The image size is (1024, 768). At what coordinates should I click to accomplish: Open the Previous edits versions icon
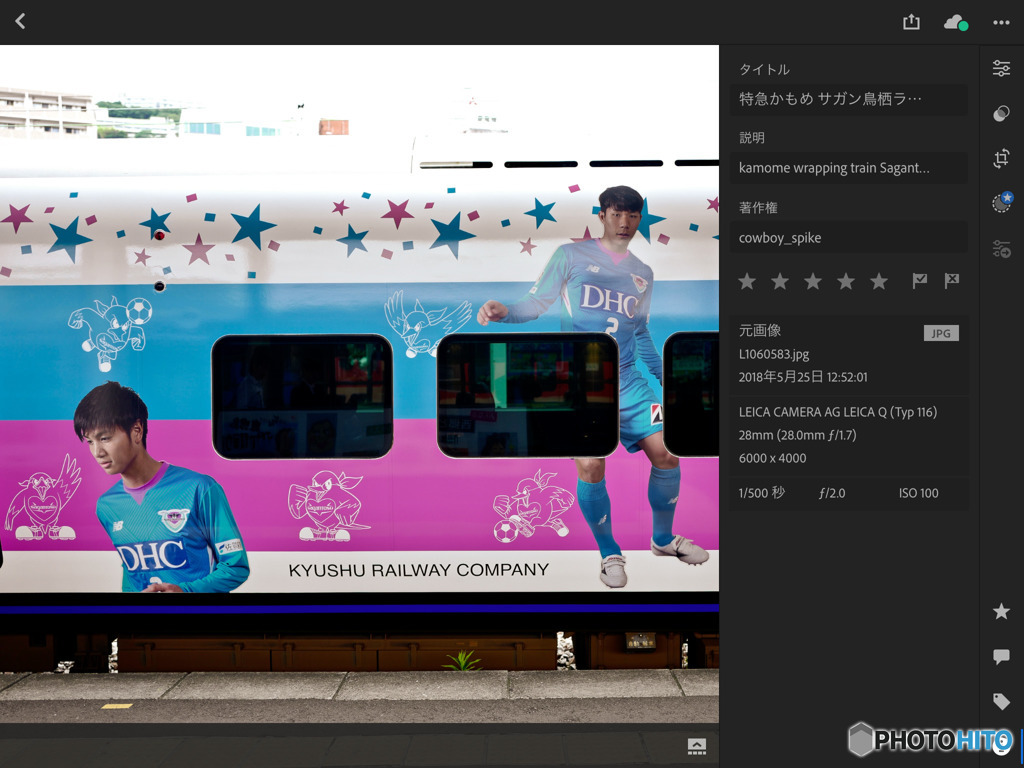pyautogui.click(x=1001, y=248)
